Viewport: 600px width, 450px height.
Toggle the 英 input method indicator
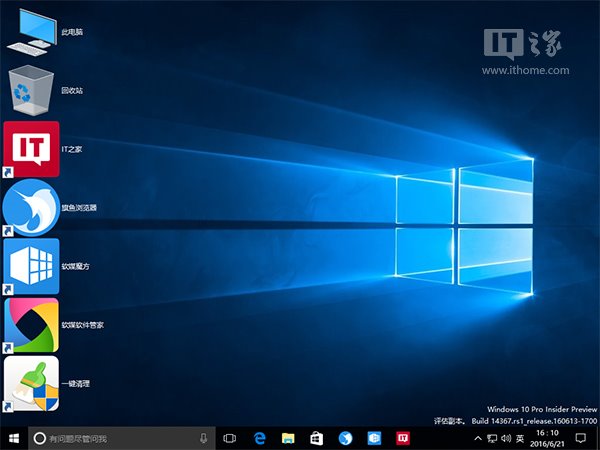coord(520,438)
